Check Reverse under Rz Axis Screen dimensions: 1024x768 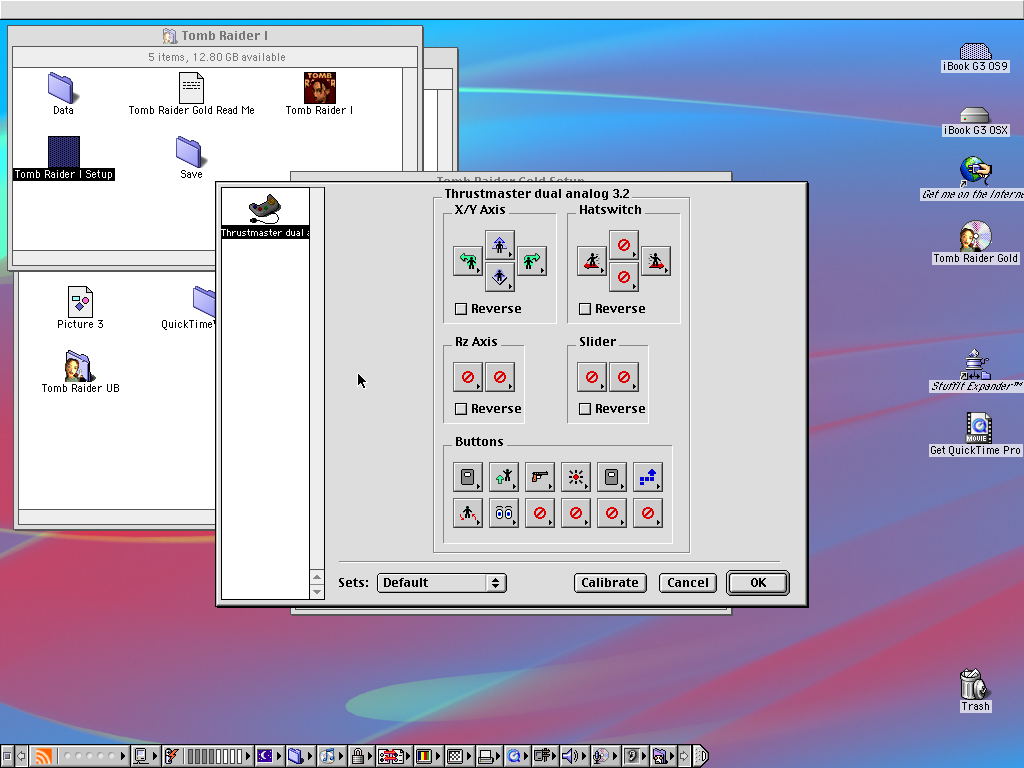pos(461,409)
